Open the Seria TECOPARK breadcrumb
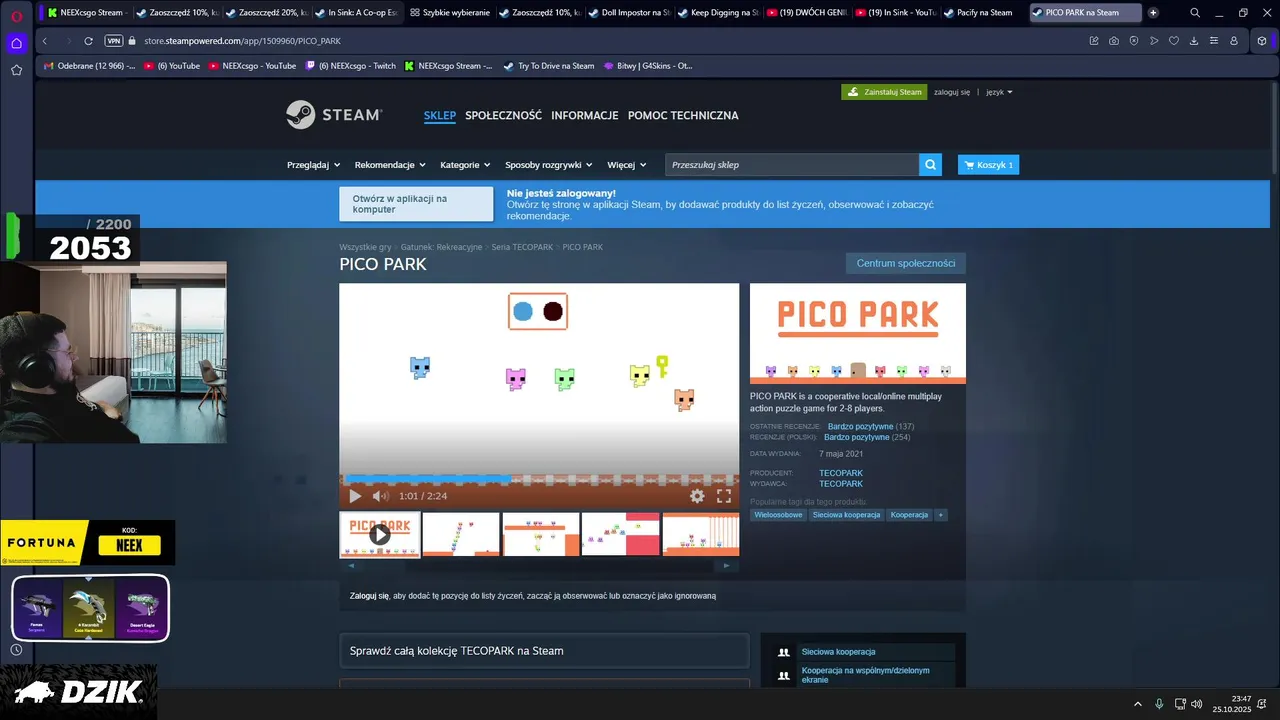Viewport: 1280px width, 720px height. pos(522,247)
